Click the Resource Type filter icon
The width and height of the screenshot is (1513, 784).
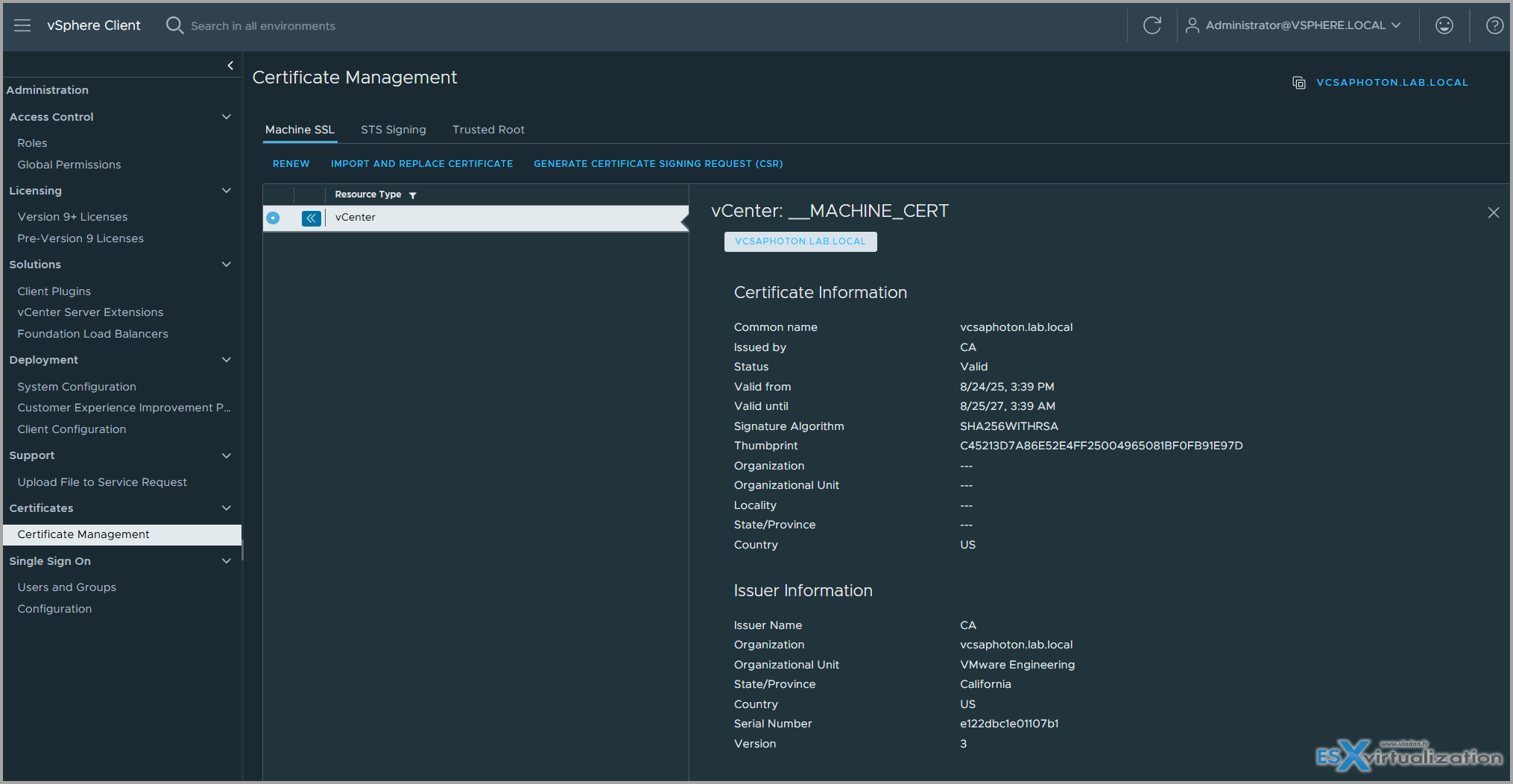[x=413, y=195]
